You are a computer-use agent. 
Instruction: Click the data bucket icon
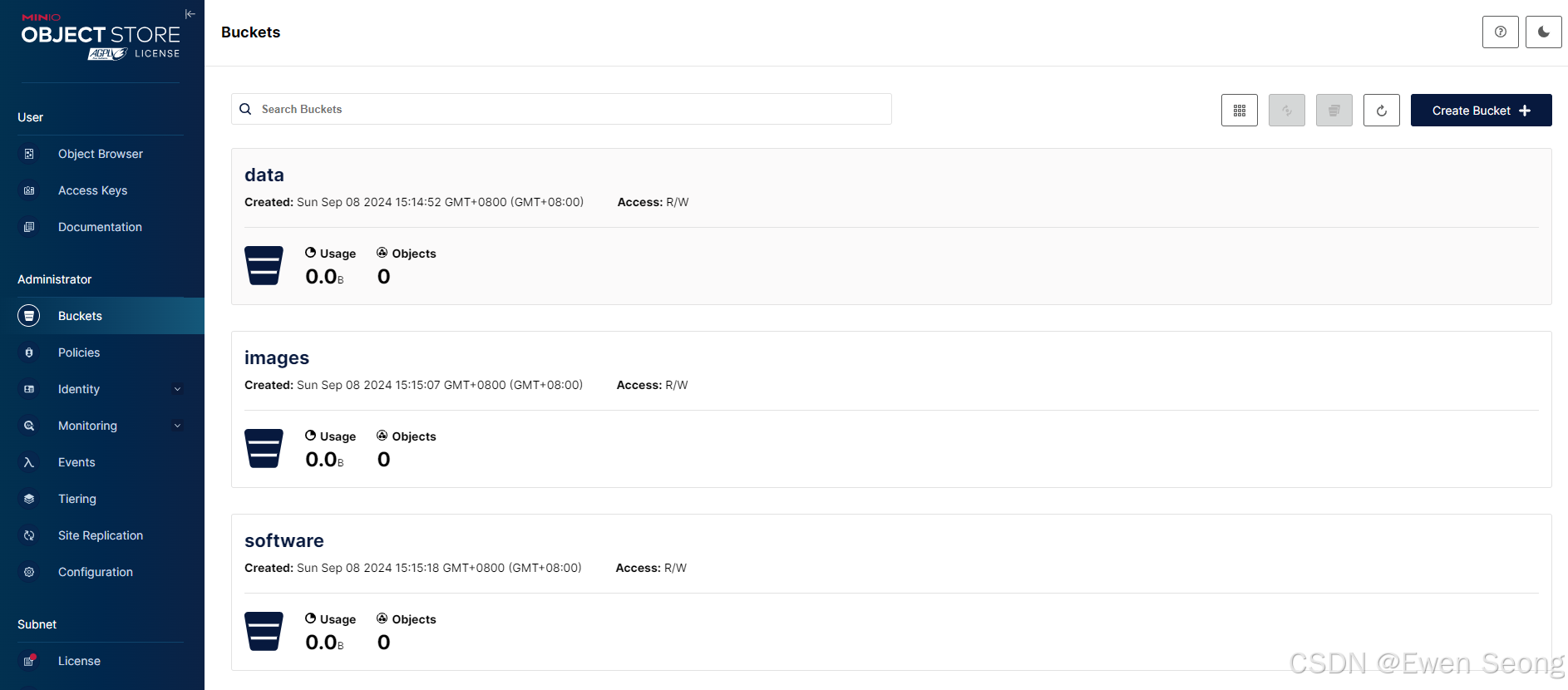coord(264,265)
